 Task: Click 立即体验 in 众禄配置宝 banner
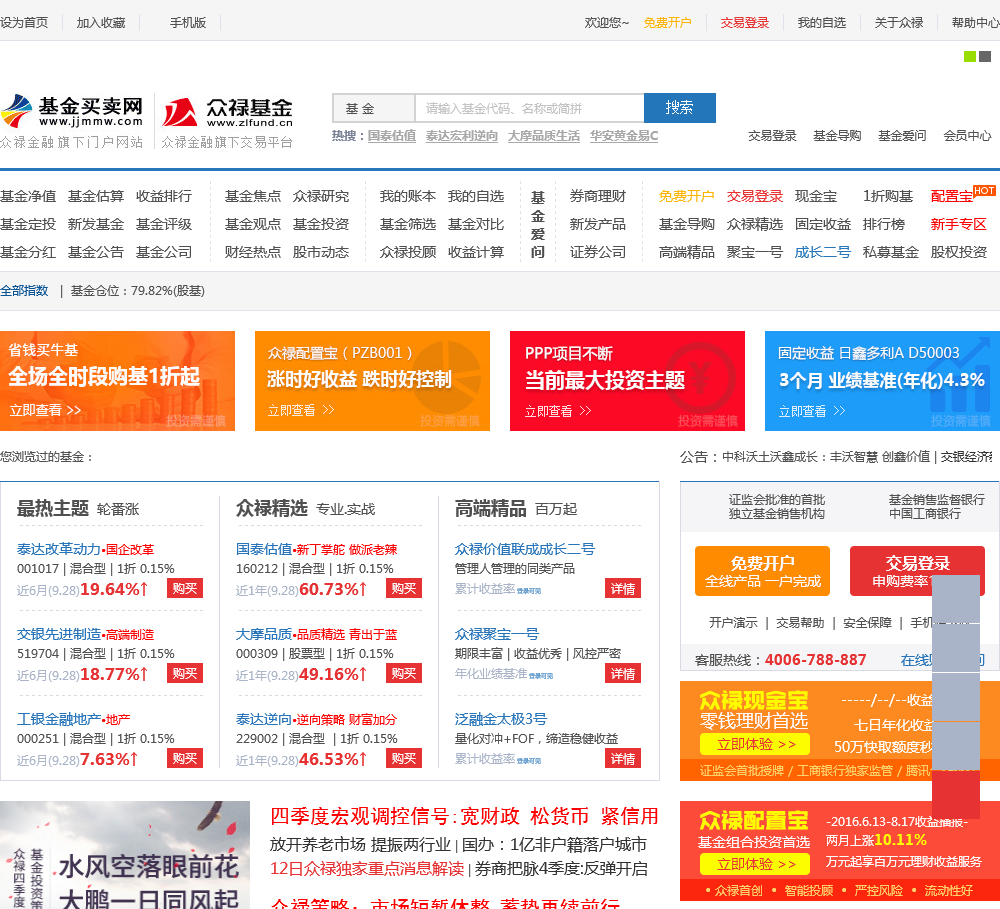pos(755,865)
